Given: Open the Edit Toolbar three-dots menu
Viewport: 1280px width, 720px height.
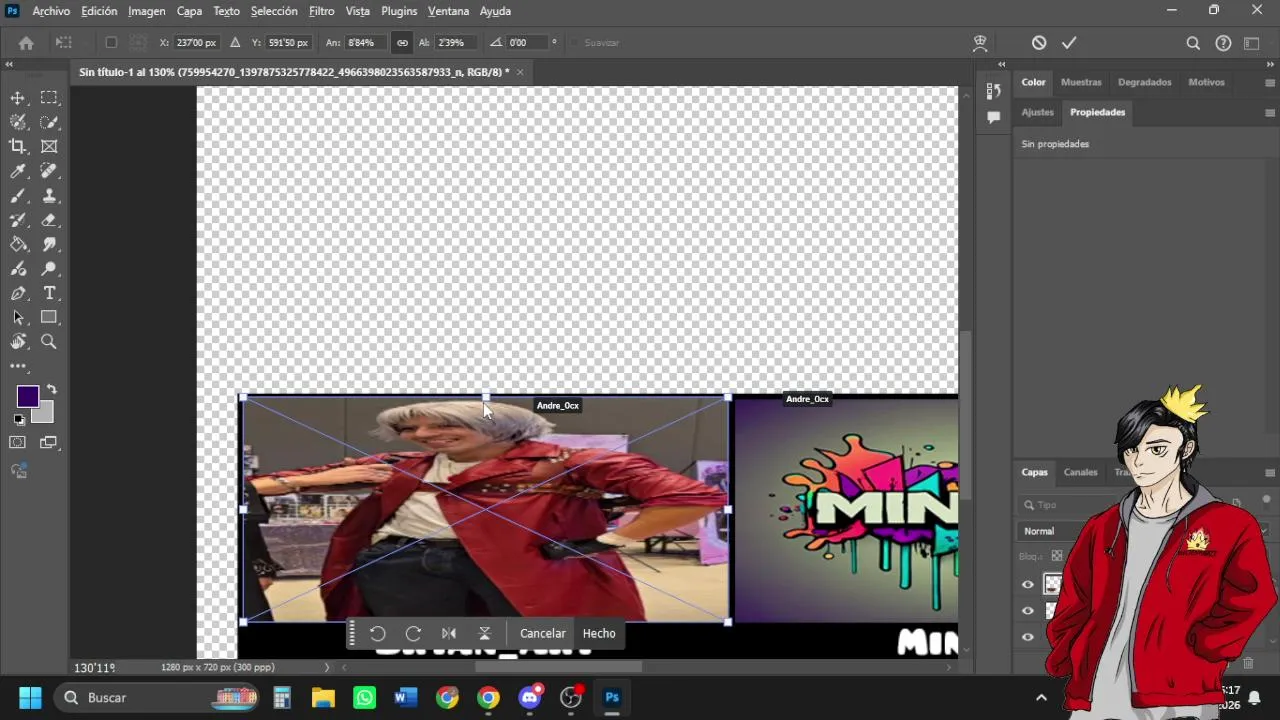Looking at the screenshot, I should pos(18,366).
